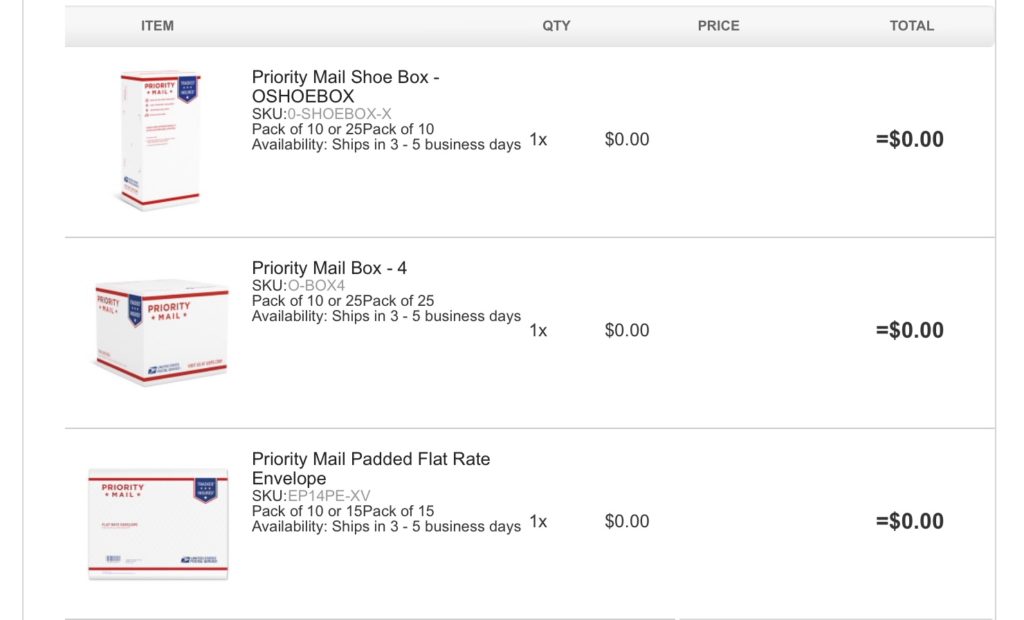The width and height of the screenshot is (1024, 620).
Task: Click the Shoe Box row =$0.00 total
Action: (x=910, y=139)
